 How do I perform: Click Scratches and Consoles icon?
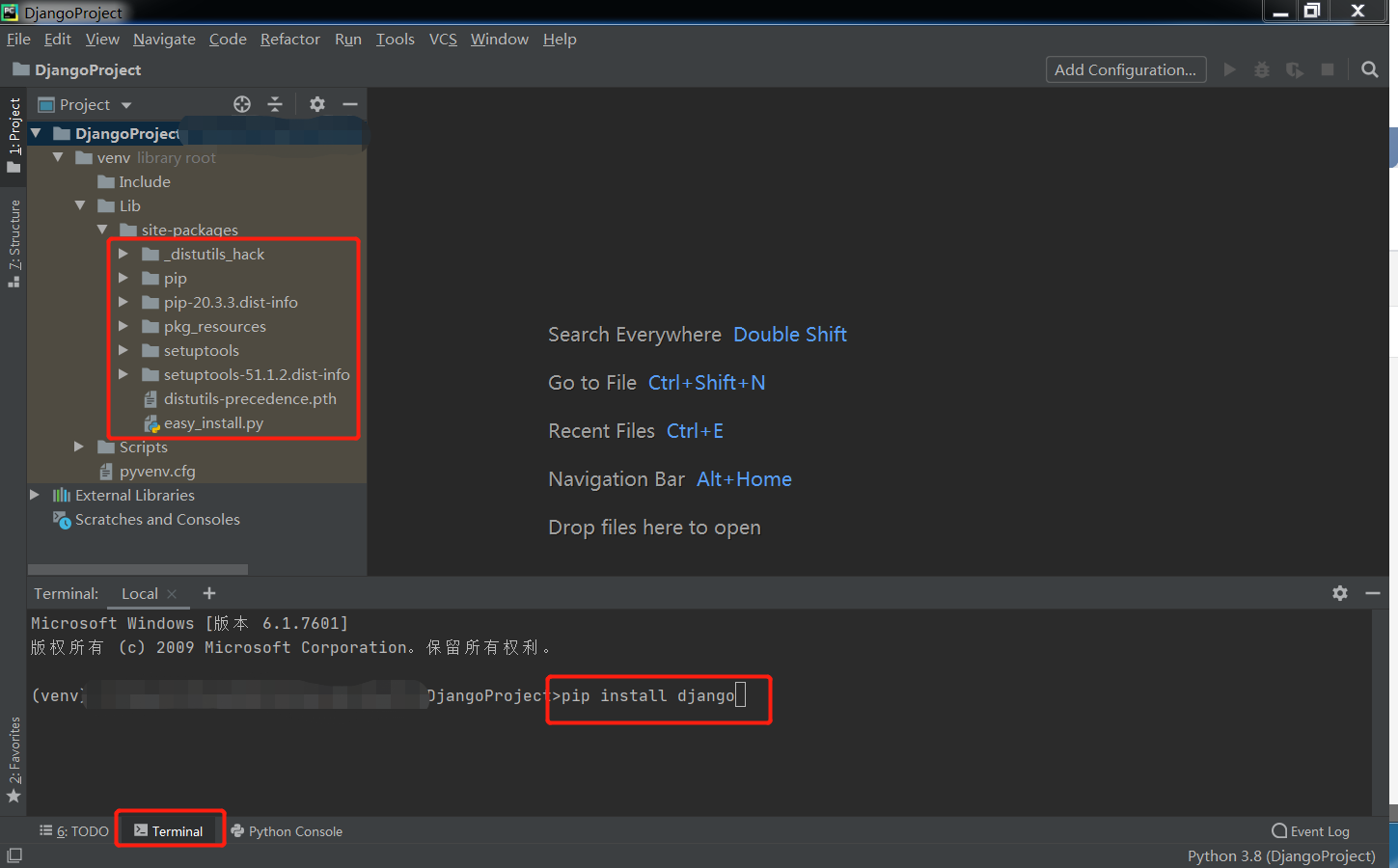point(62,520)
